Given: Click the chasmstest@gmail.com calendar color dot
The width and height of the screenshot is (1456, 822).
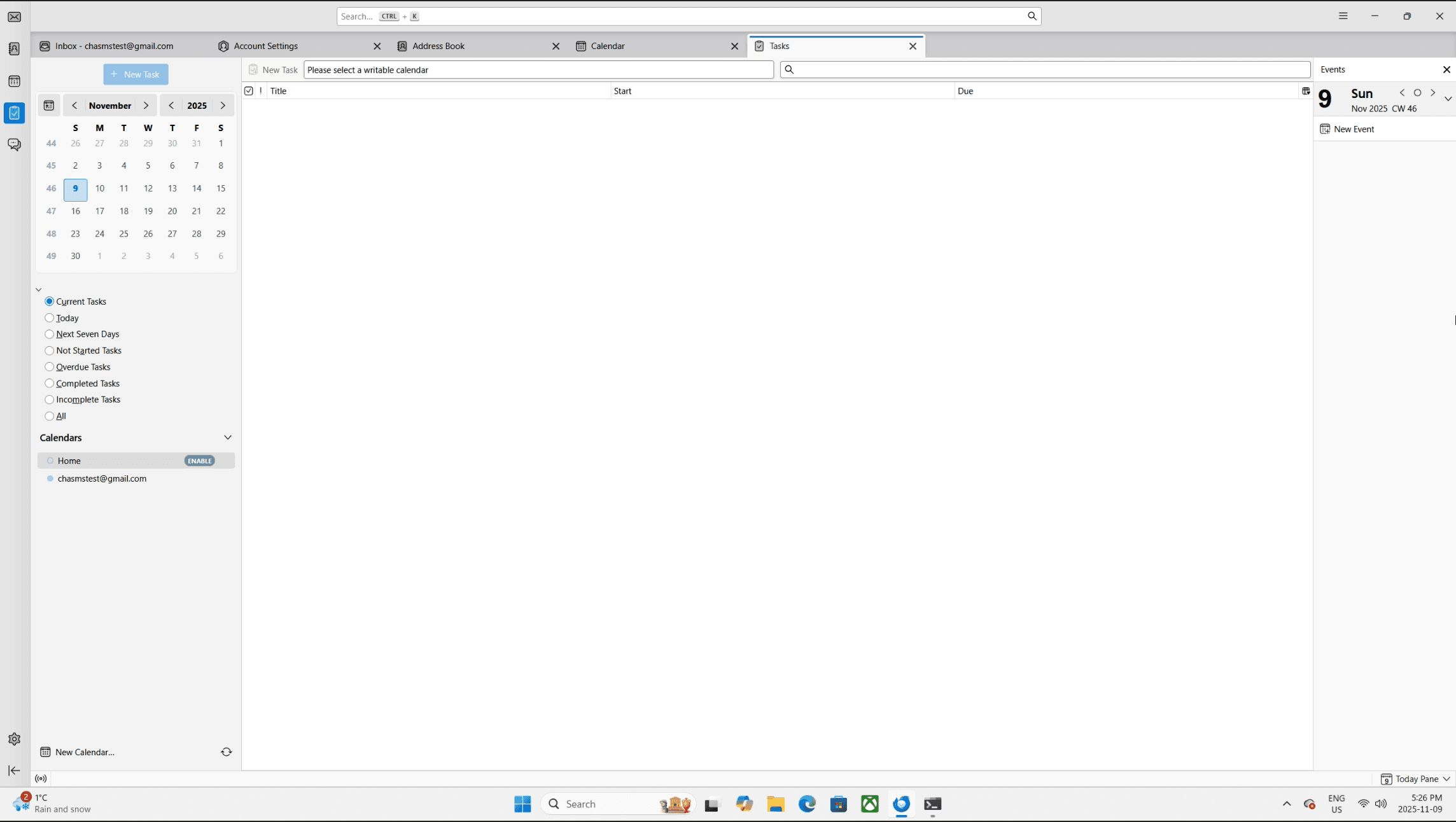Looking at the screenshot, I should click(x=50, y=478).
